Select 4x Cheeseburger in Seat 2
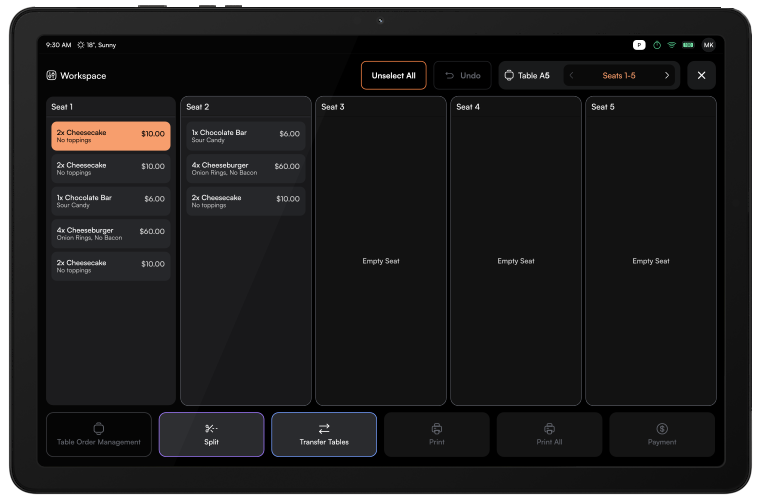 point(246,168)
